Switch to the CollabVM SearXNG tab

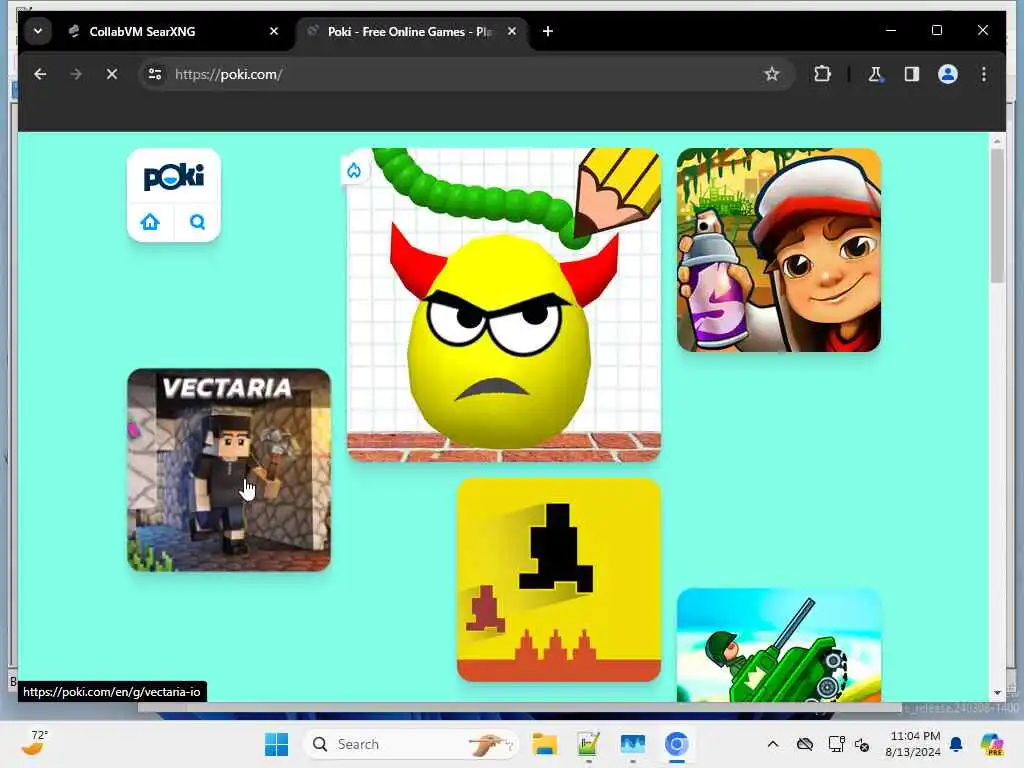tap(174, 31)
